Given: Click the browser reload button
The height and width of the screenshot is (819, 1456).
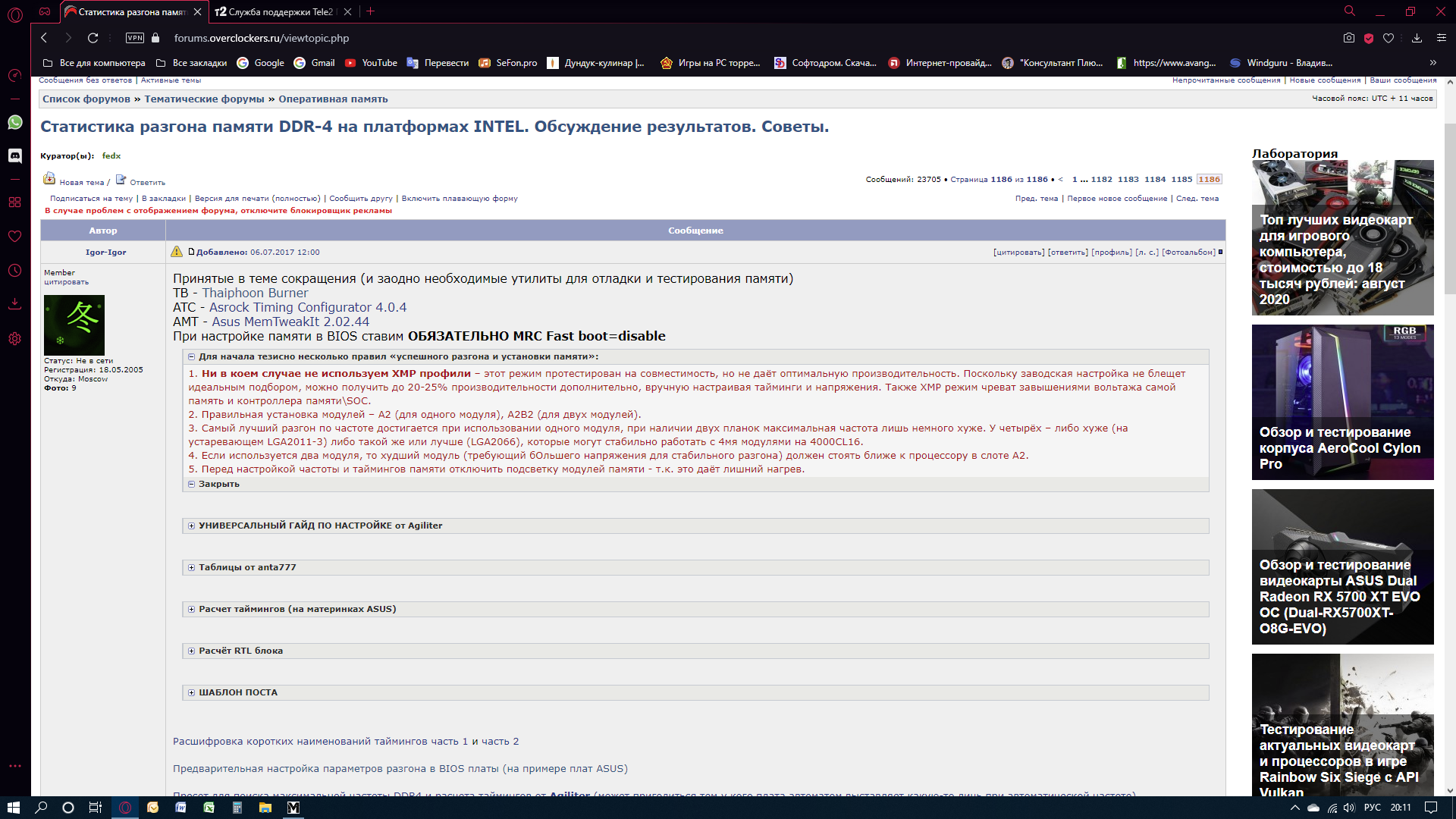Looking at the screenshot, I should (93, 38).
